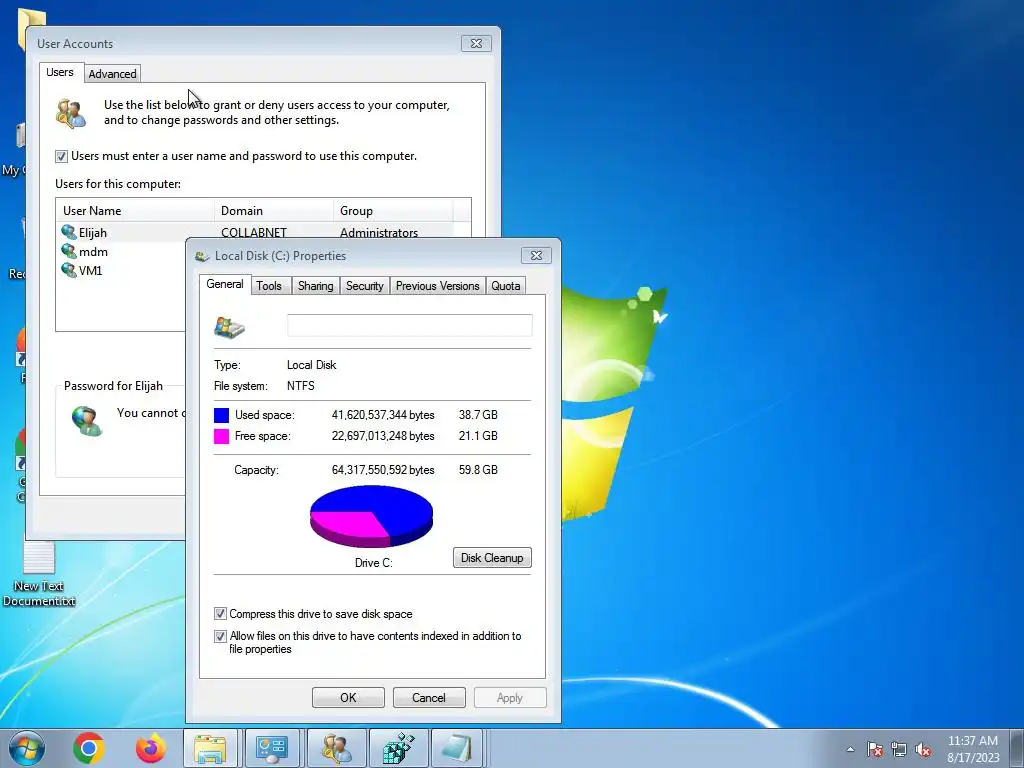1024x768 pixels.
Task: Open the Security tab in disk properties
Action: (x=364, y=285)
